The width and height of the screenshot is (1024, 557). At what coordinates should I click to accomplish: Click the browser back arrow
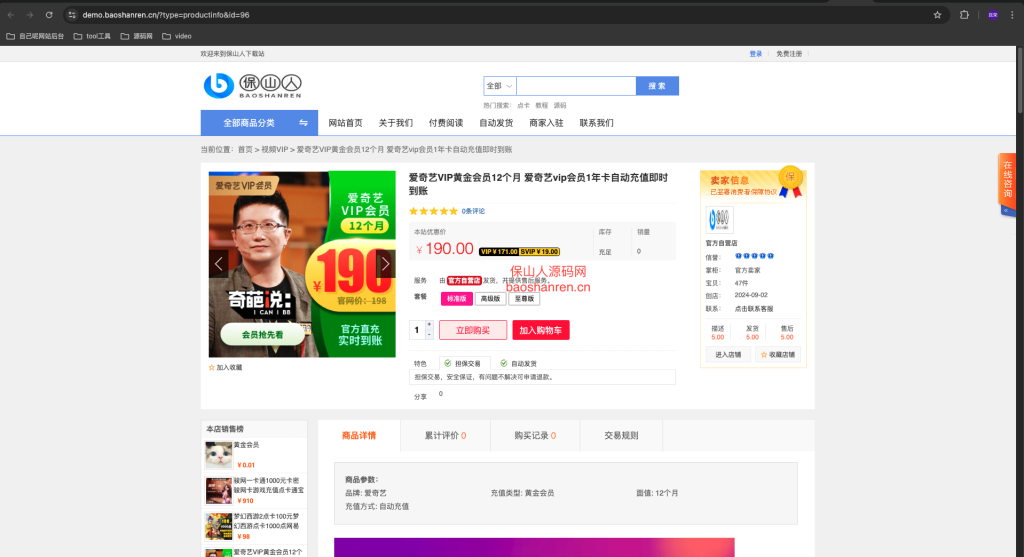11,14
